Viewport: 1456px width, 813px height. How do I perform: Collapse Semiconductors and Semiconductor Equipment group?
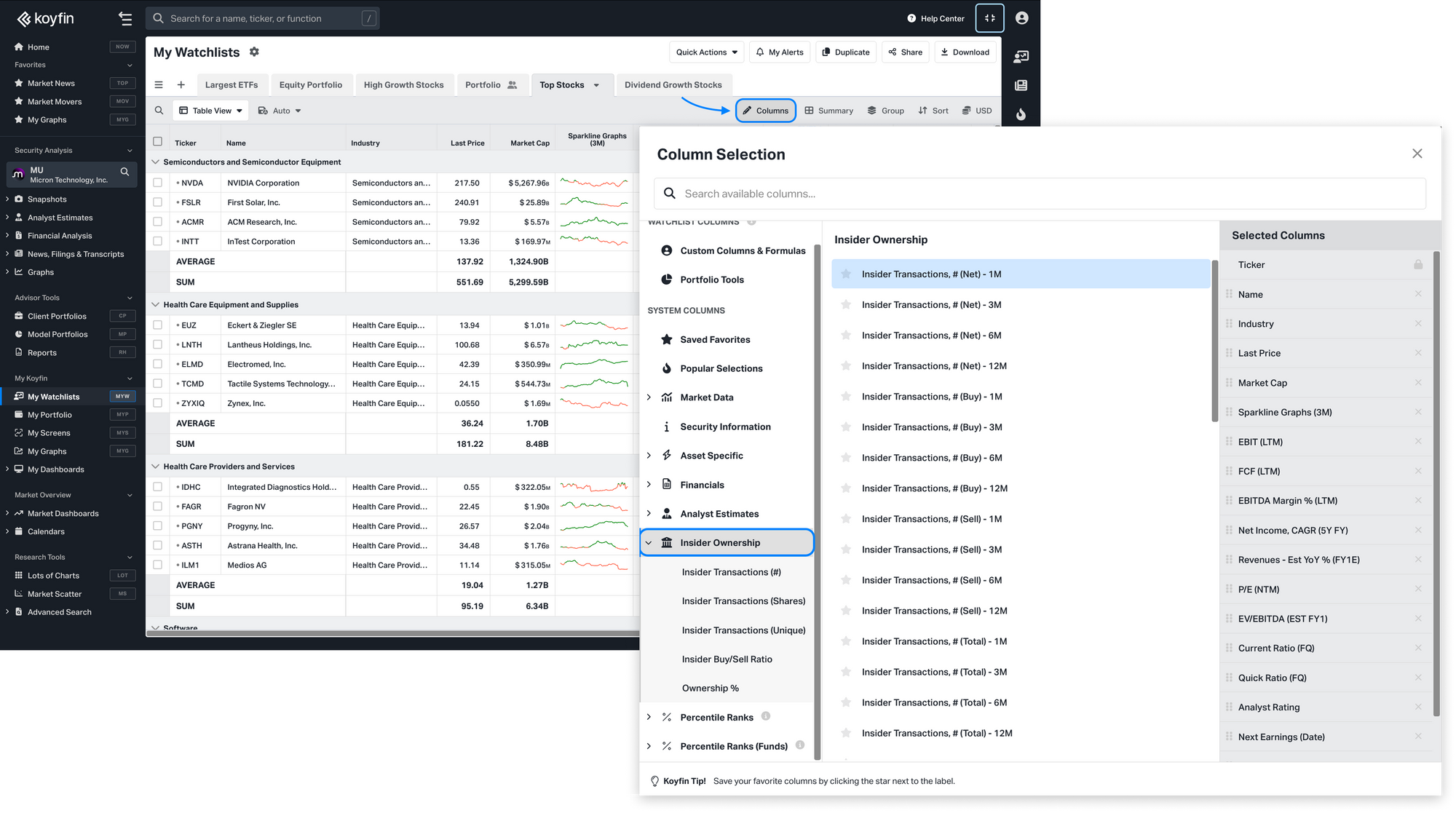(x=155, y=162)
